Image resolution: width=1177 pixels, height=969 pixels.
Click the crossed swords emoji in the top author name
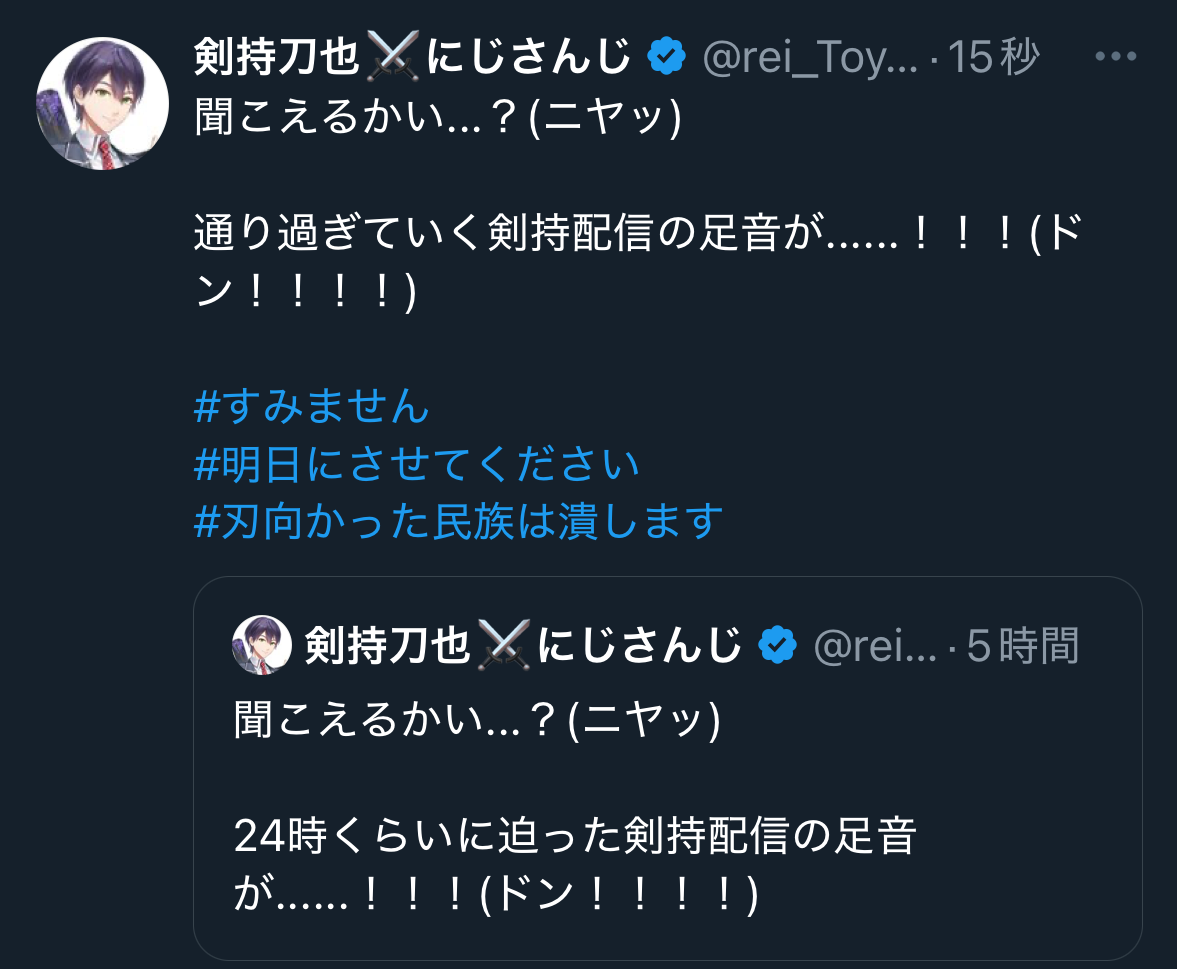(x=392, y=58)
